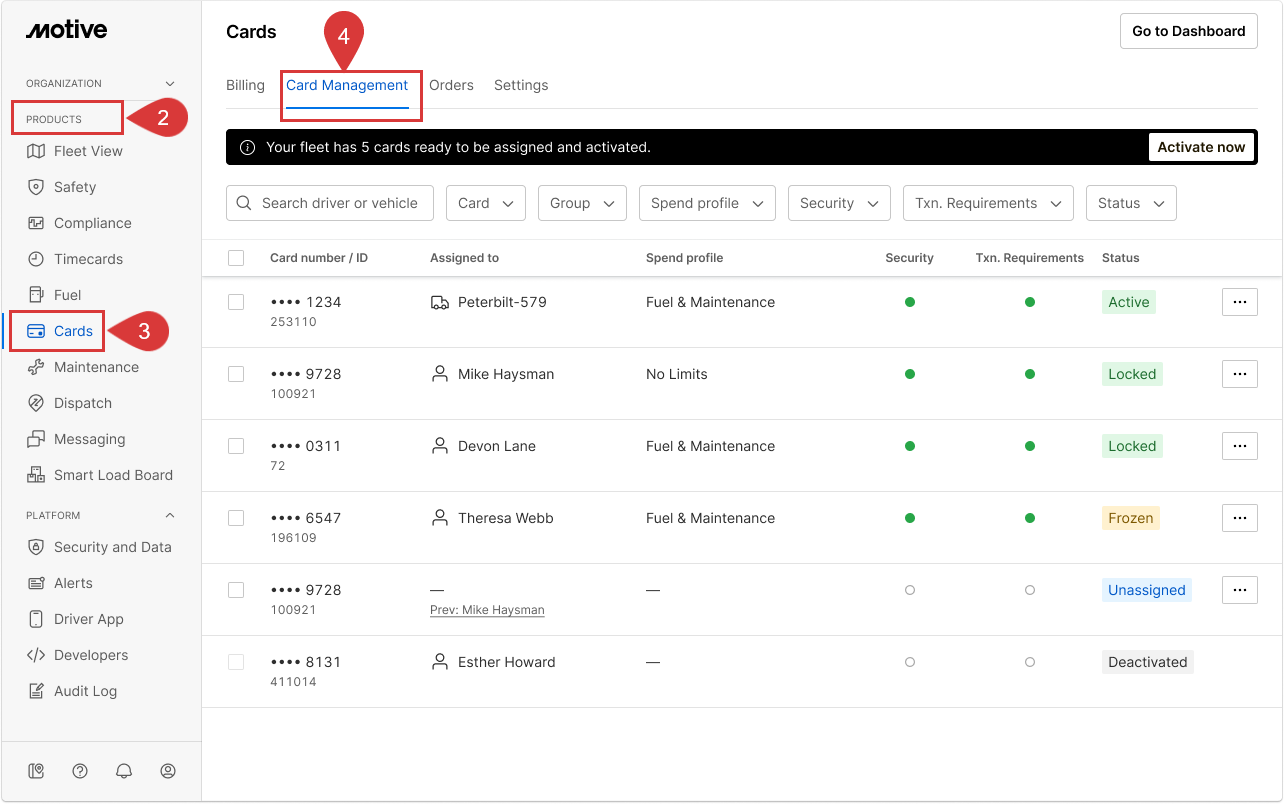Click the Search driver or vehicle field
This screenshot has width=1284, height=804.
tap(330, 203)
